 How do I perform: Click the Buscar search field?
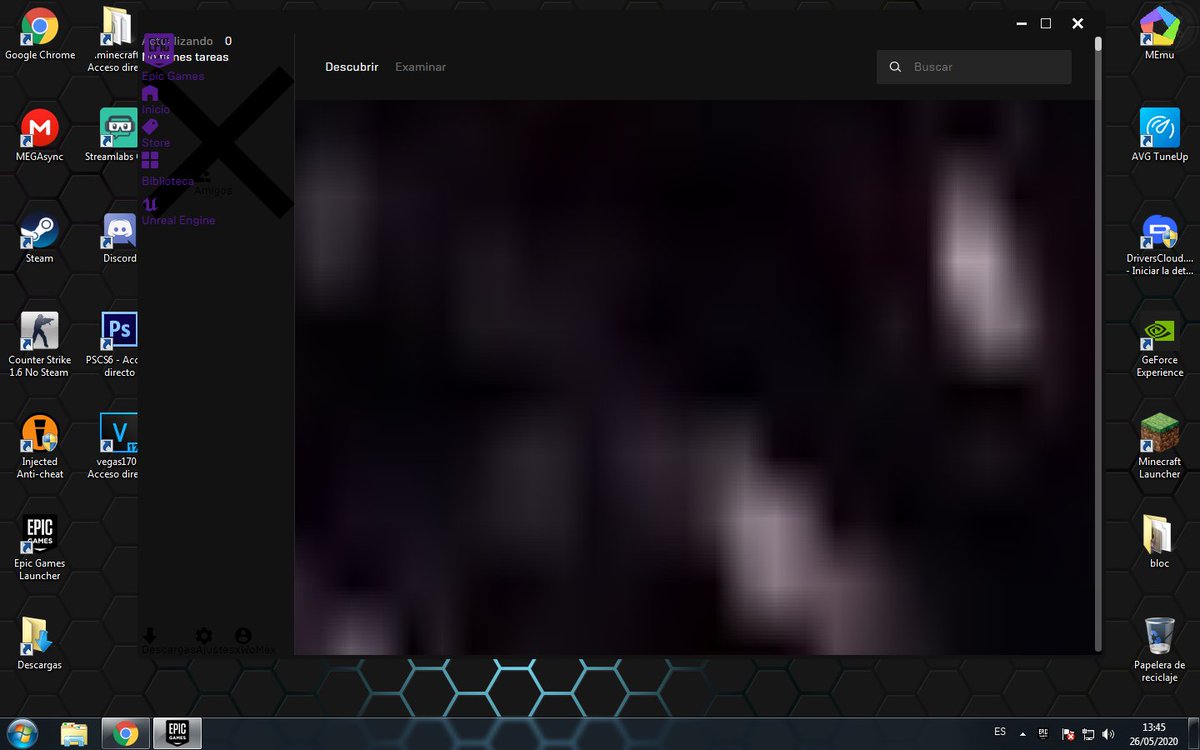point(974,67)
